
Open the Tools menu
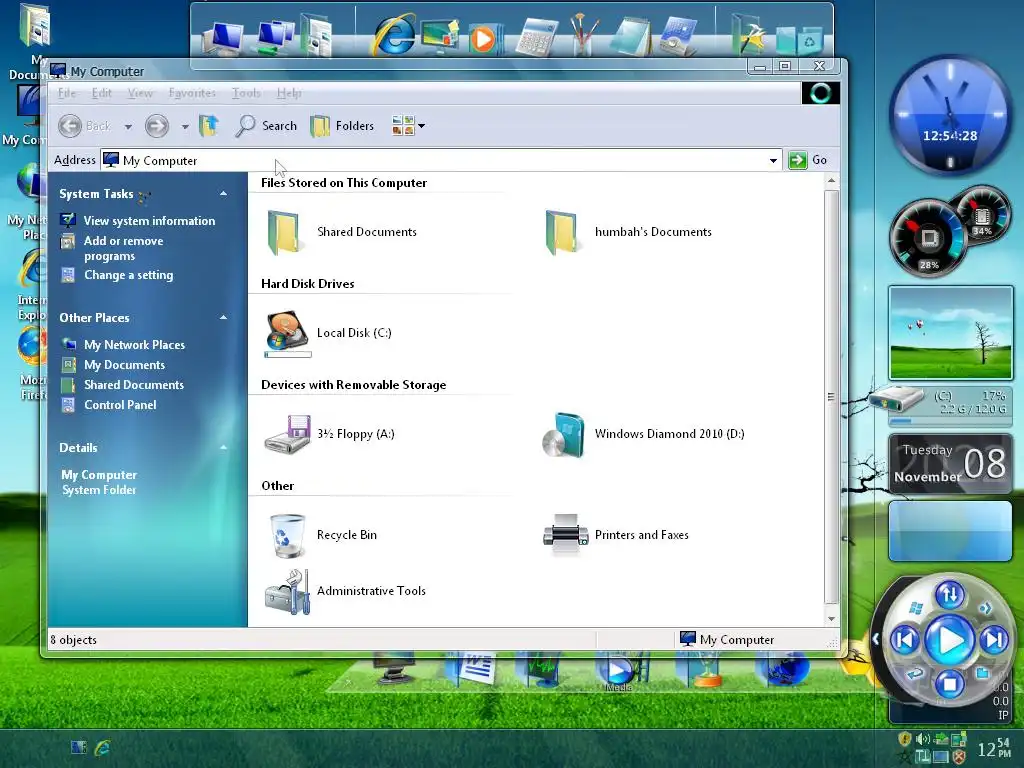click(x=246, y=93)
